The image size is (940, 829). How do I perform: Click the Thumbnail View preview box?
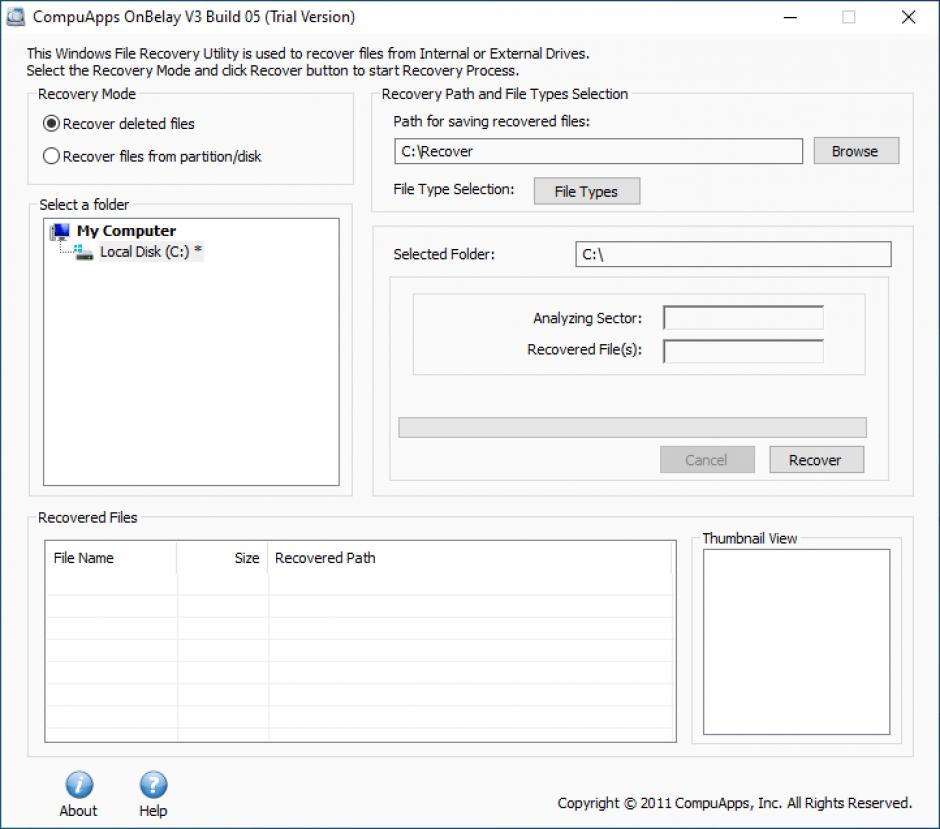click(x=796, y=642)
